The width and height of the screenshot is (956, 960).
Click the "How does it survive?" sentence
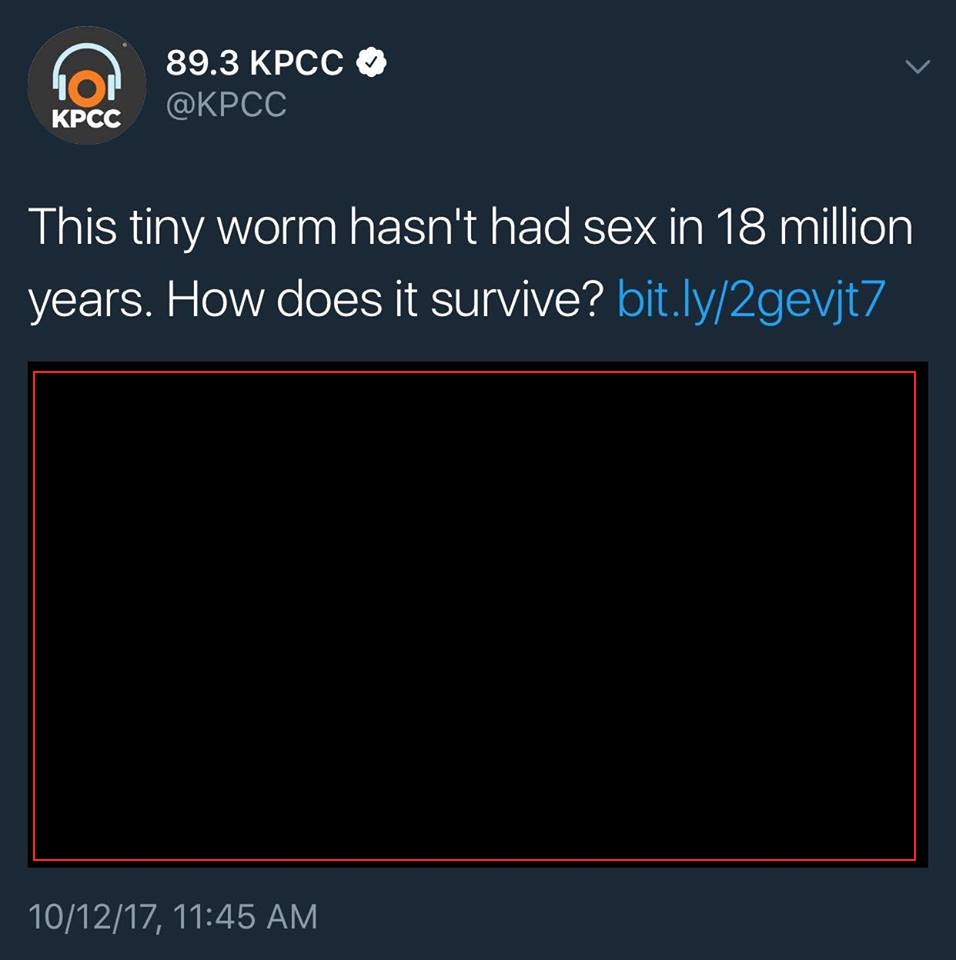pos(386,300)
